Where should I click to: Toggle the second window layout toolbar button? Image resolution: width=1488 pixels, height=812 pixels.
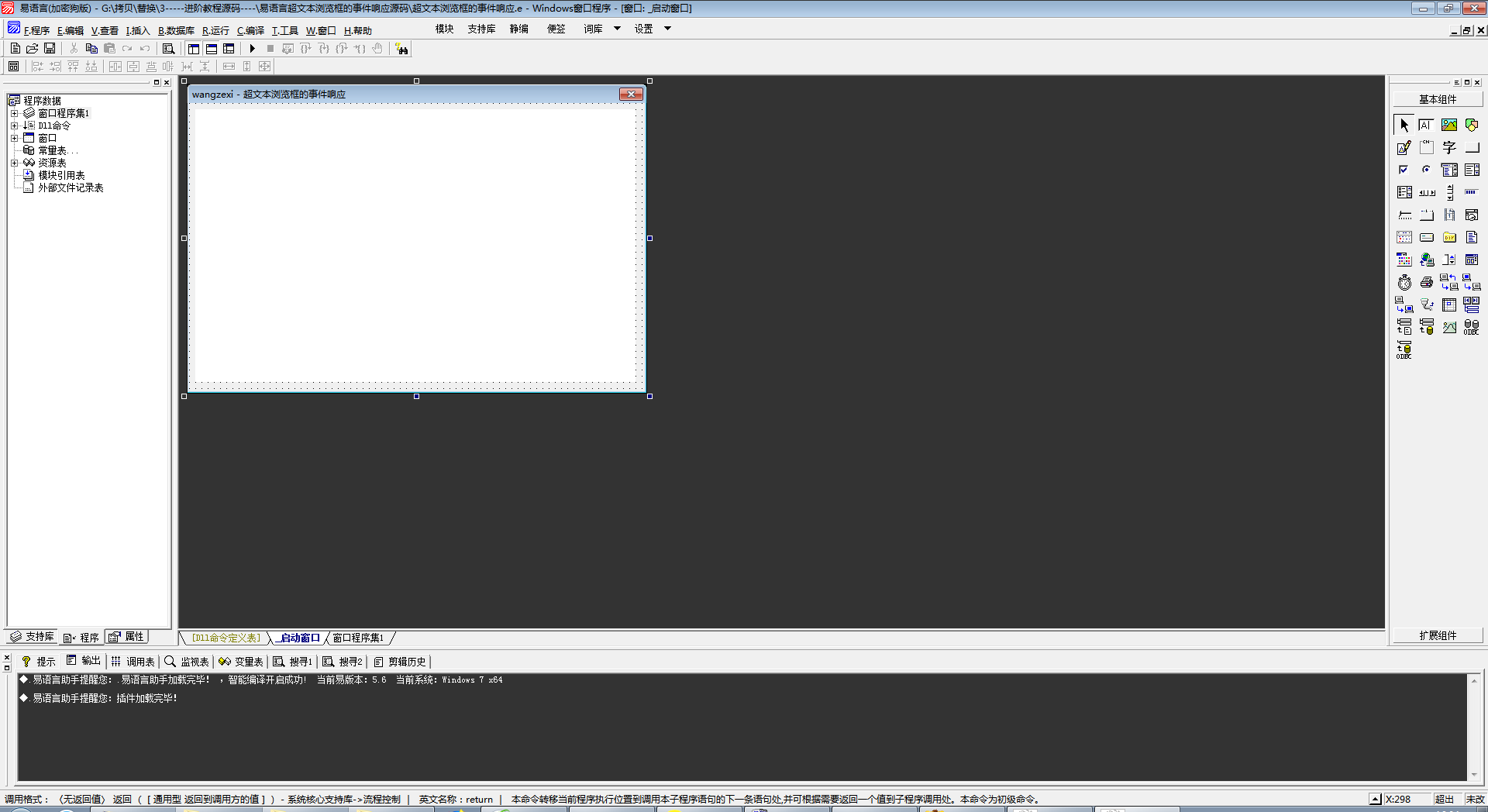click(212, 49)
